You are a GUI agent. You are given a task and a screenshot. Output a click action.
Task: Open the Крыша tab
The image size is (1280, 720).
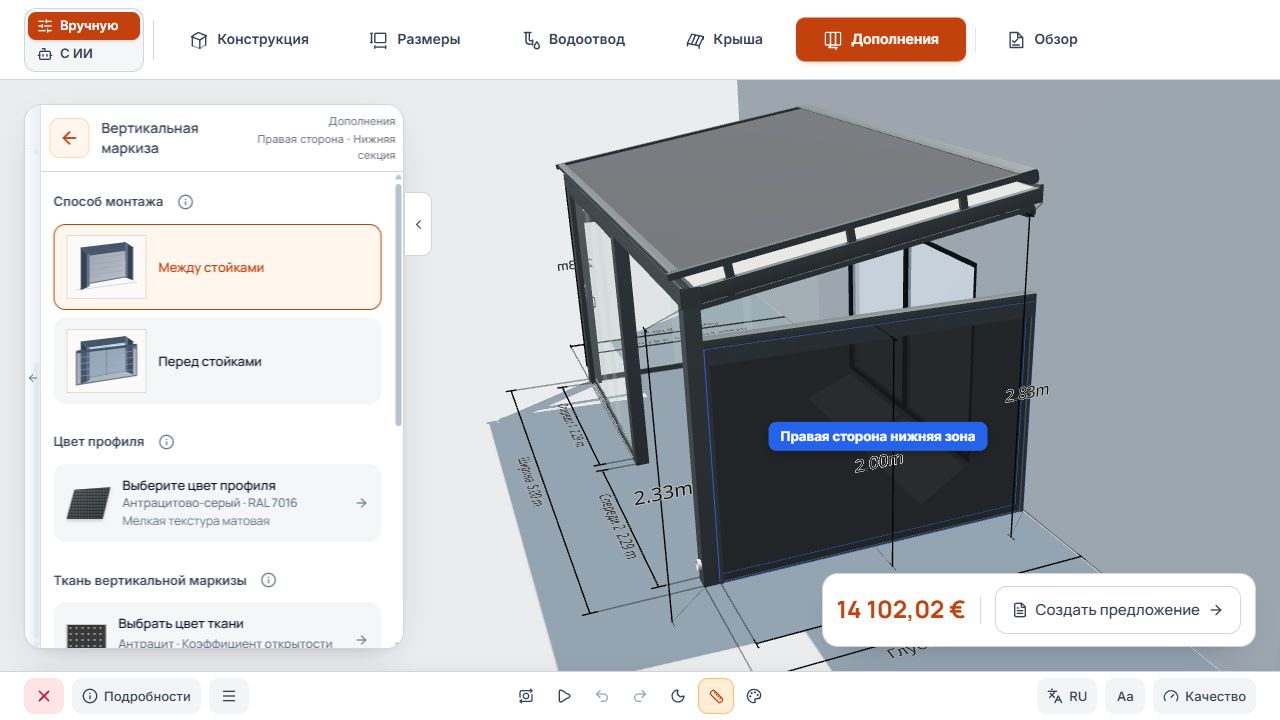(x=724, y=40)
